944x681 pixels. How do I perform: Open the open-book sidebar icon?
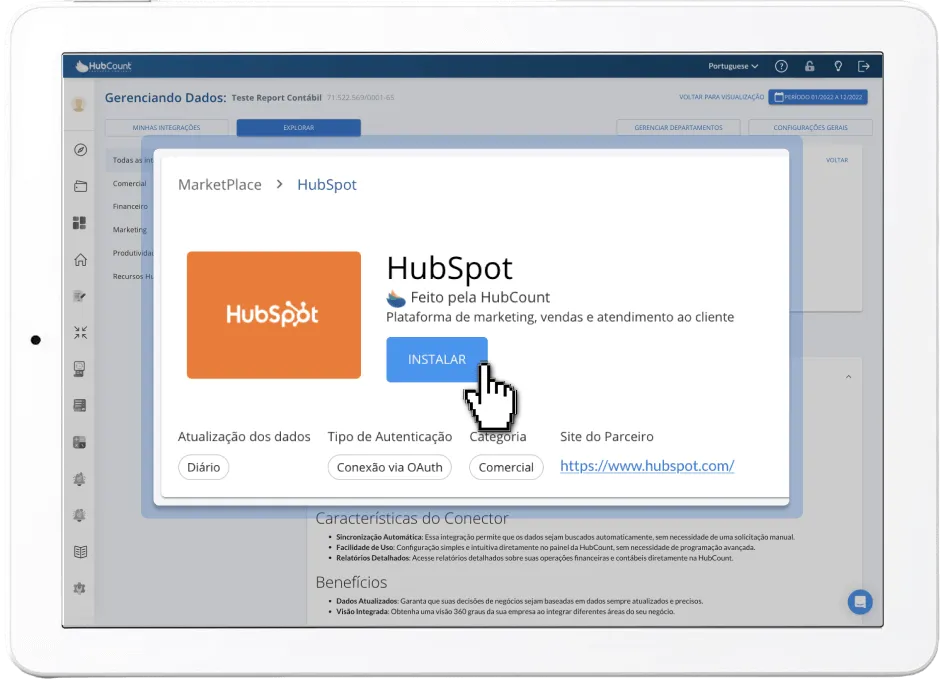[80, 552]
